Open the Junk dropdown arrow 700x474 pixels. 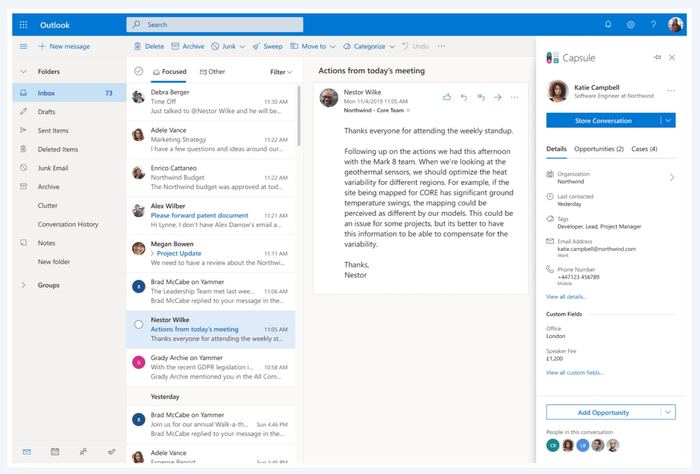pos(242,46)
